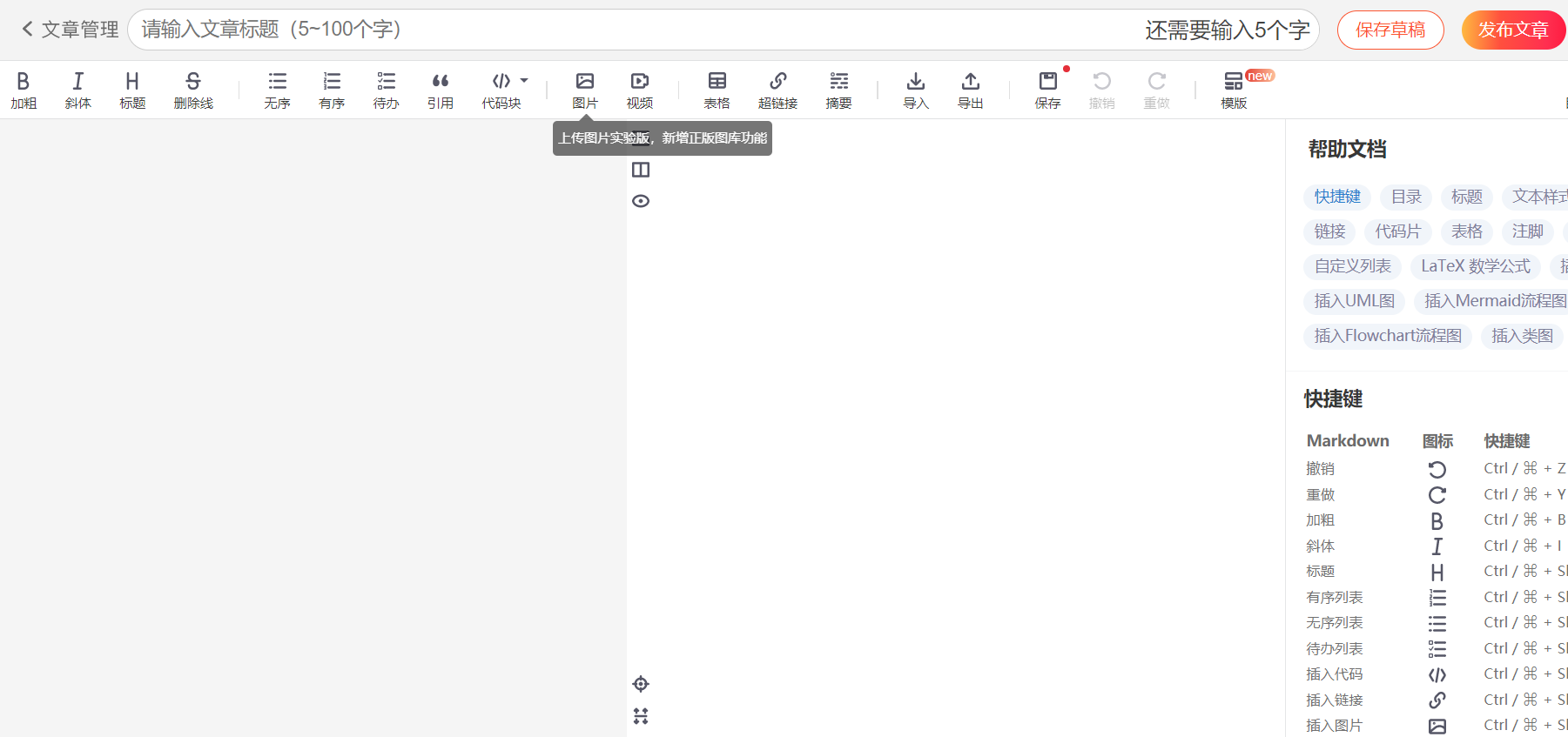
Task: Toggle preview with the eye icon
Action: pos(641,201)
